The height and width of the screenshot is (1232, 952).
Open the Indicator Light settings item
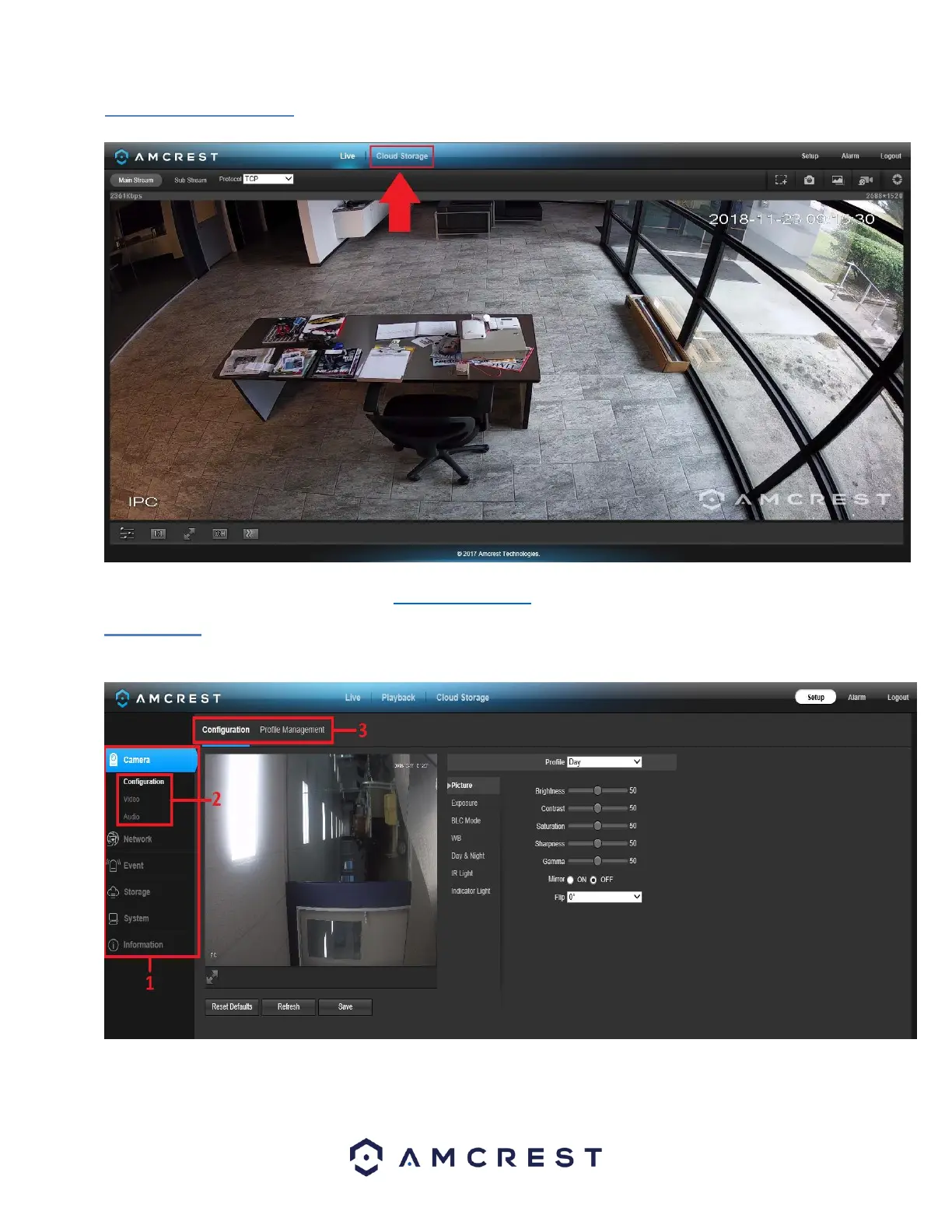pos(471,891)
